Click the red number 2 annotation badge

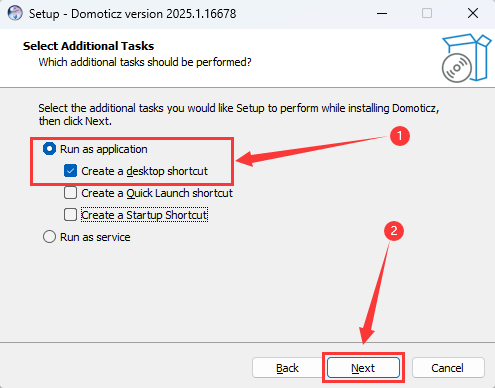pos(394,231)
